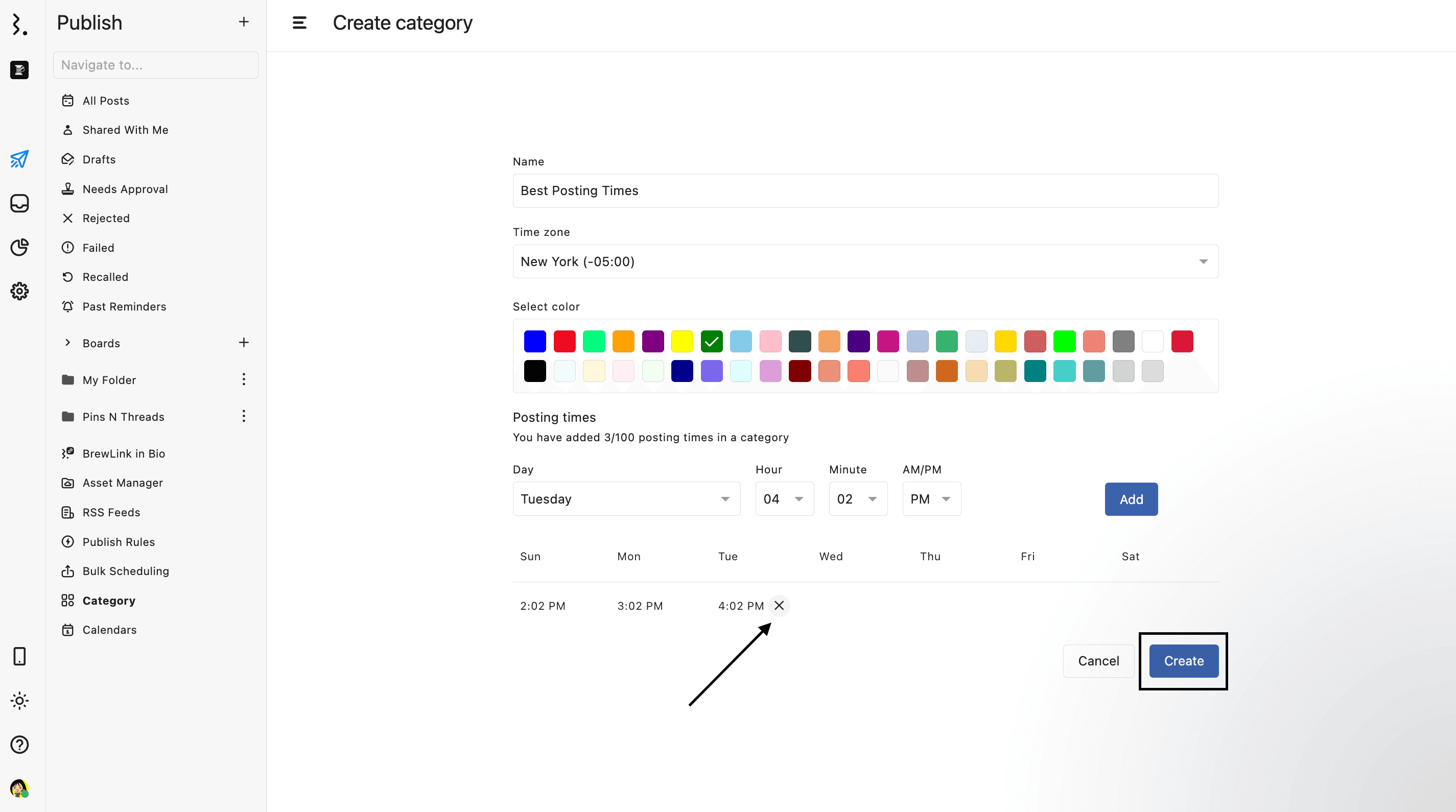
Task: Open Publish paper plane icon in sidebar
Action: pyautogui.click(x=19, y=159)
